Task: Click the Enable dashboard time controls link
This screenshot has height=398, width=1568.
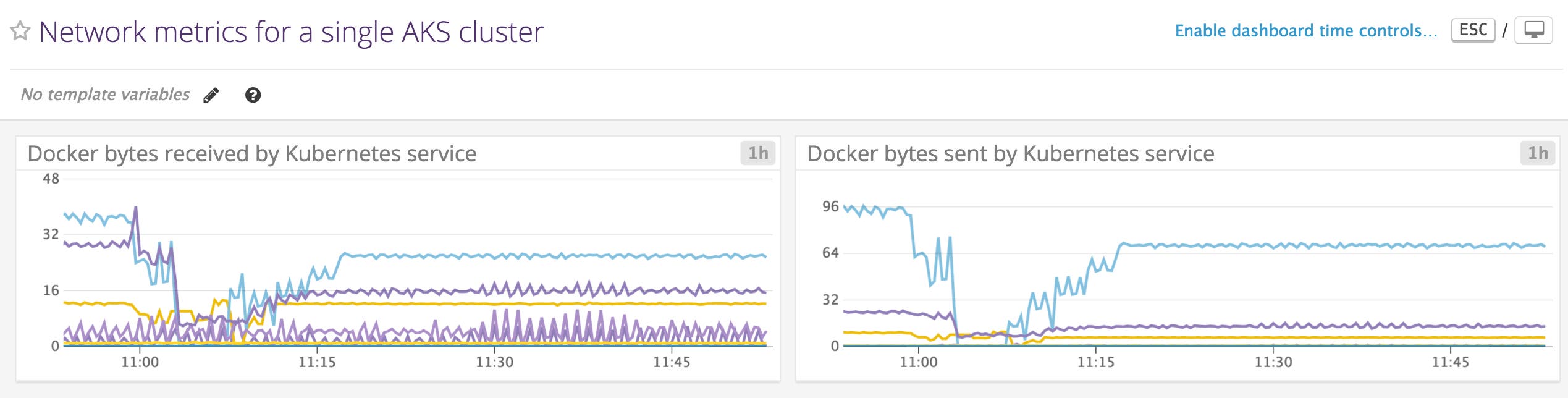Action: [1305, 31]
